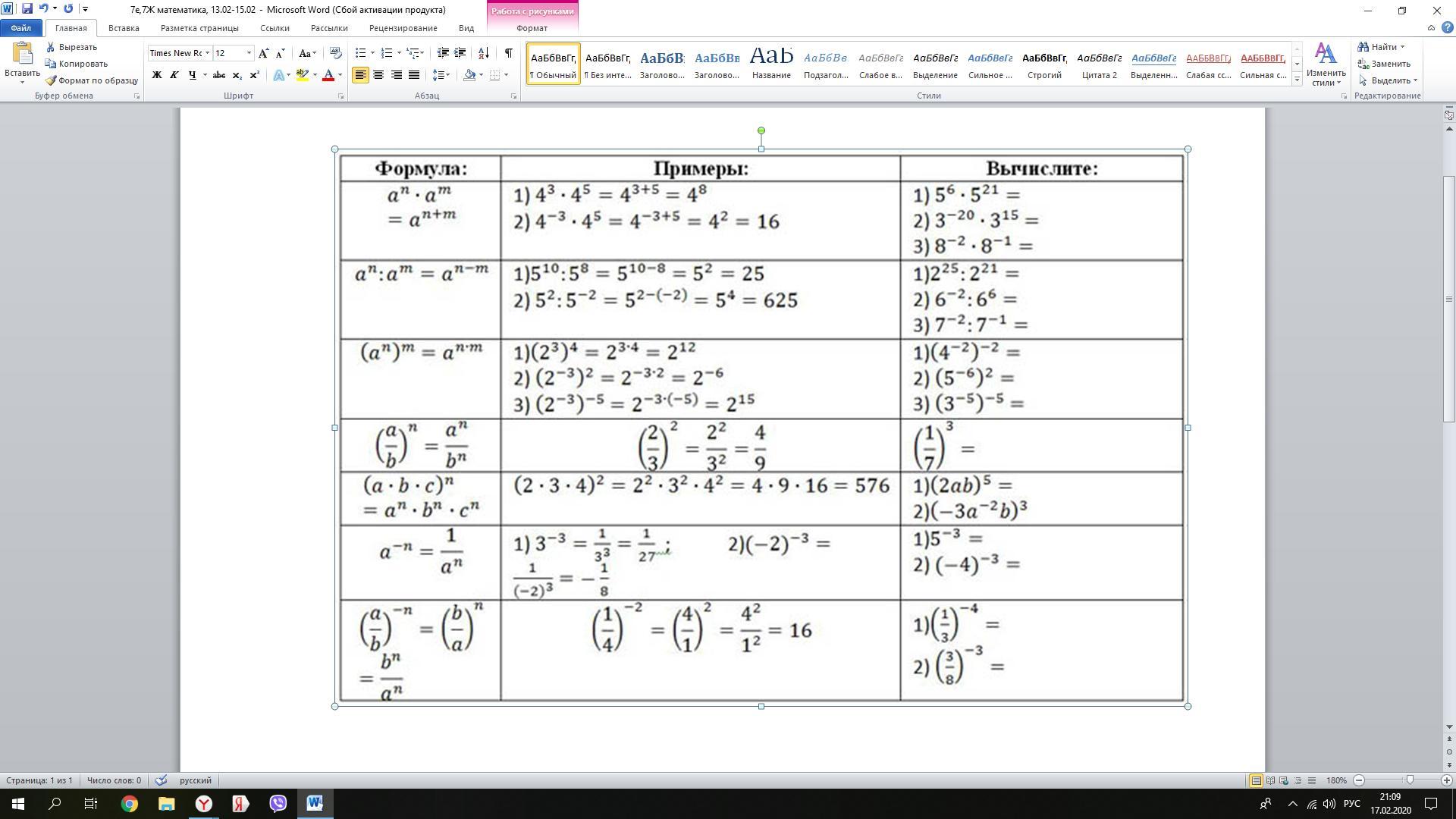Click the red font color swatch button
This screenshot has height=819, width=1456.
coord(328,75)
